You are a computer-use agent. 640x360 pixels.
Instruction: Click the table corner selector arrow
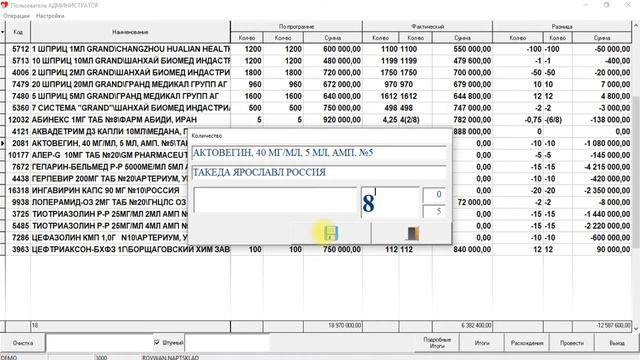(x=2, y=32)
